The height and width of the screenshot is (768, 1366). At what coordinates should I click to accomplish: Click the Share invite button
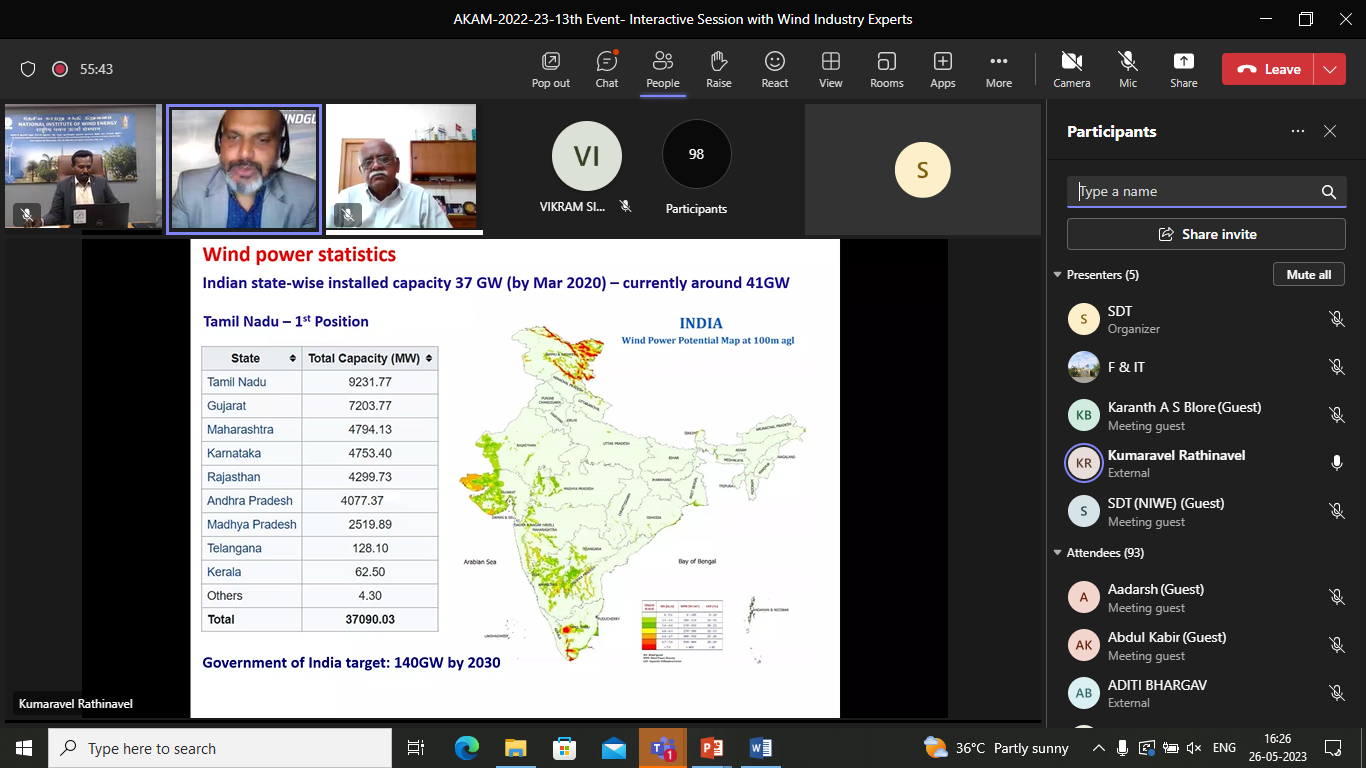tap(1206, 234)
